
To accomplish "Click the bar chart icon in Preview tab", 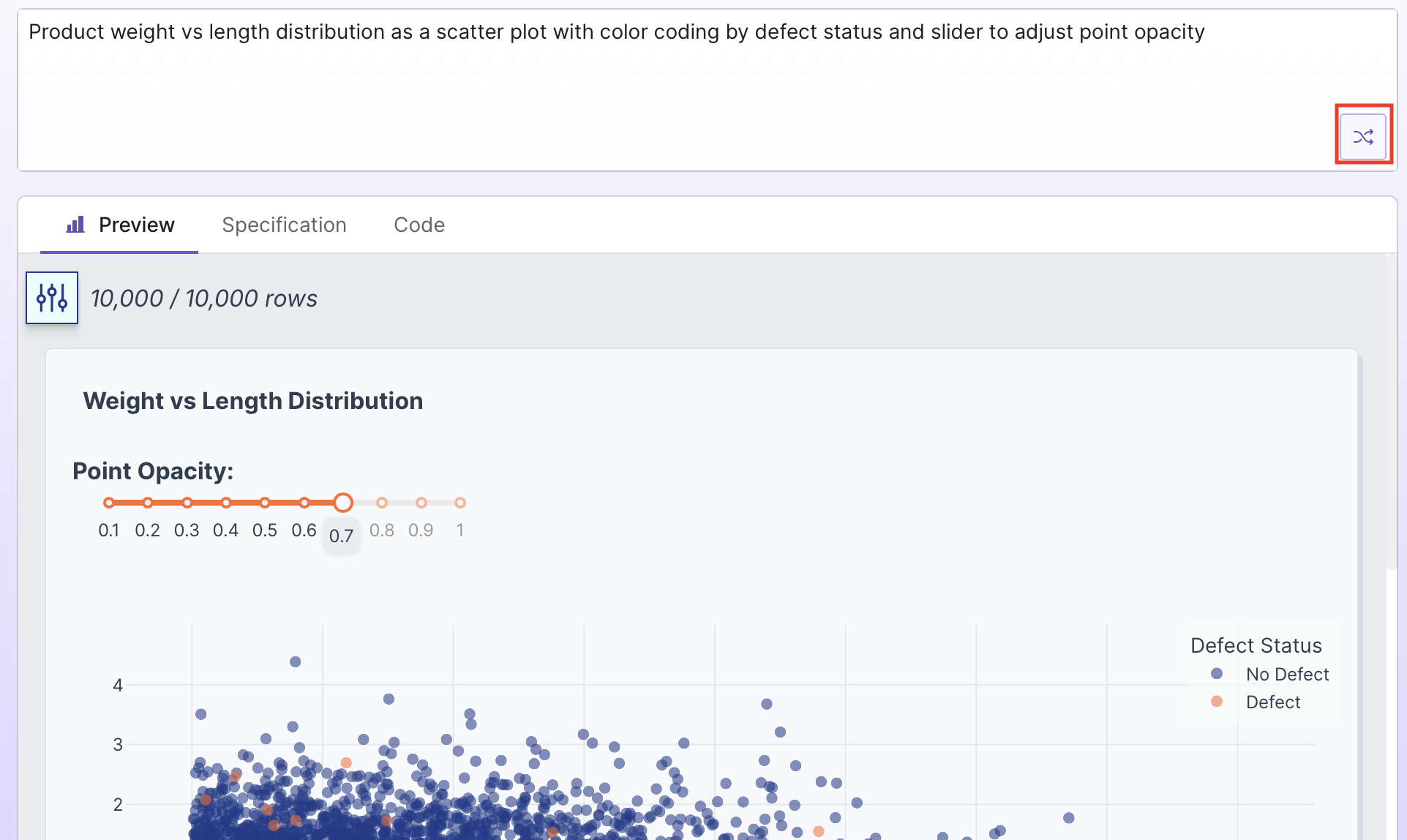I will click(75, 225).
